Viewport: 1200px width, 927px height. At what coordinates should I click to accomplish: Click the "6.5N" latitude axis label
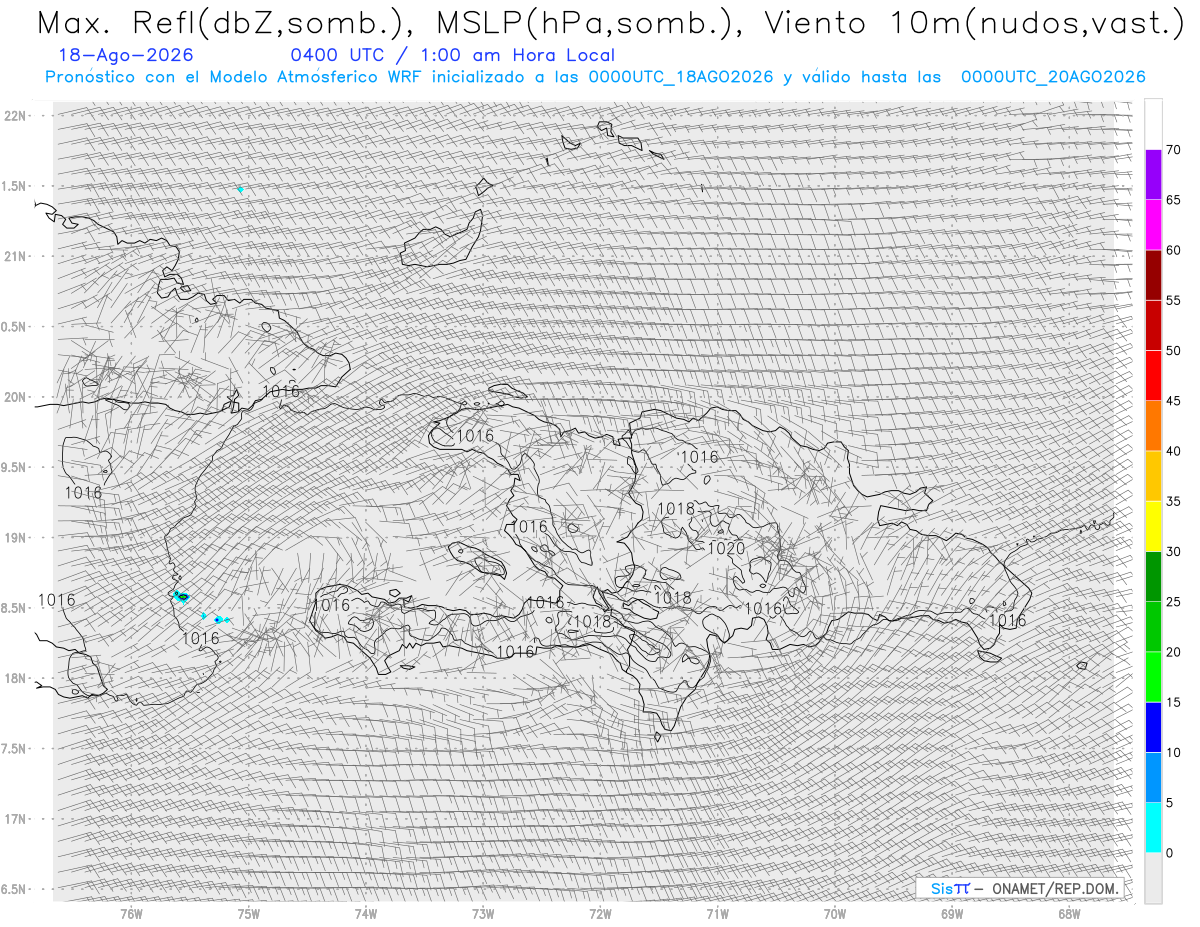14,889
